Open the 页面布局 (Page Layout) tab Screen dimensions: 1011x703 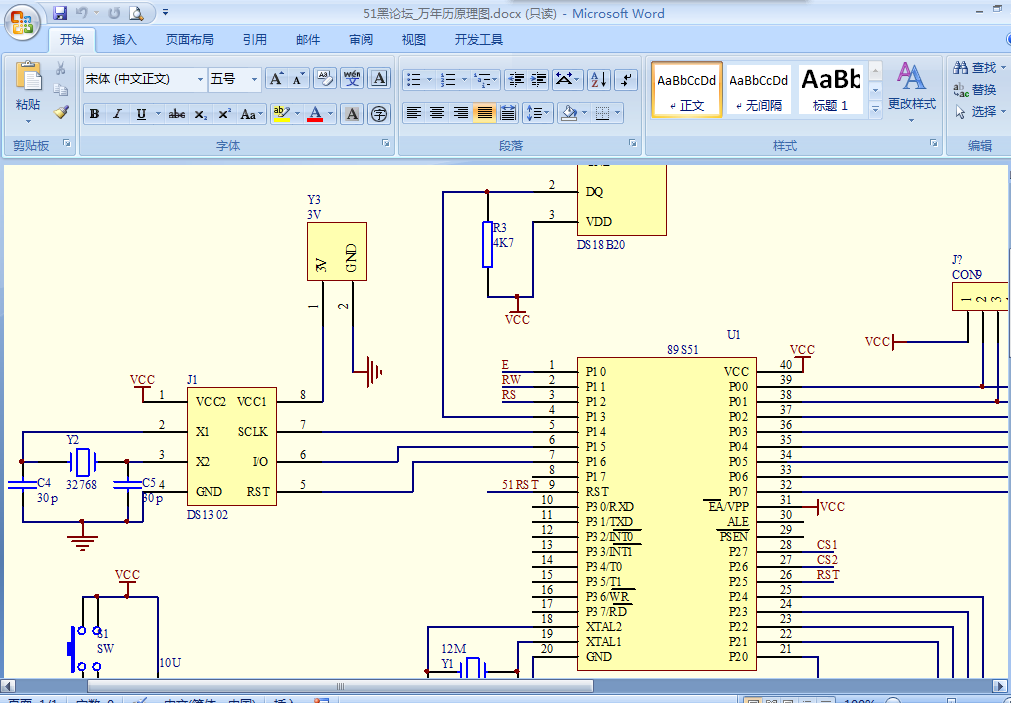pyautogui.click(x=190, y=39)
